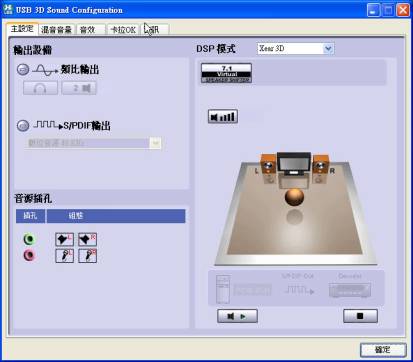Click the right microphone jack icon

click(x=87, y=256)
